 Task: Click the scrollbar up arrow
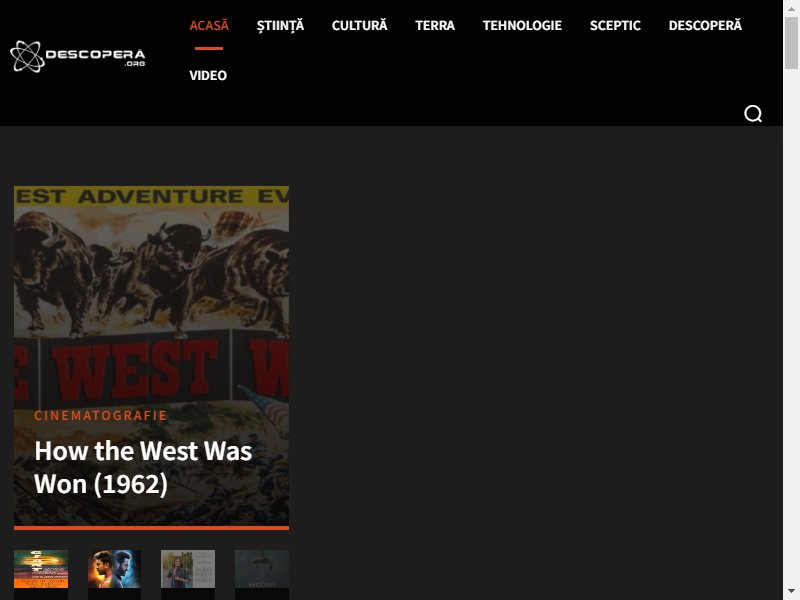[x=791, y=8]
